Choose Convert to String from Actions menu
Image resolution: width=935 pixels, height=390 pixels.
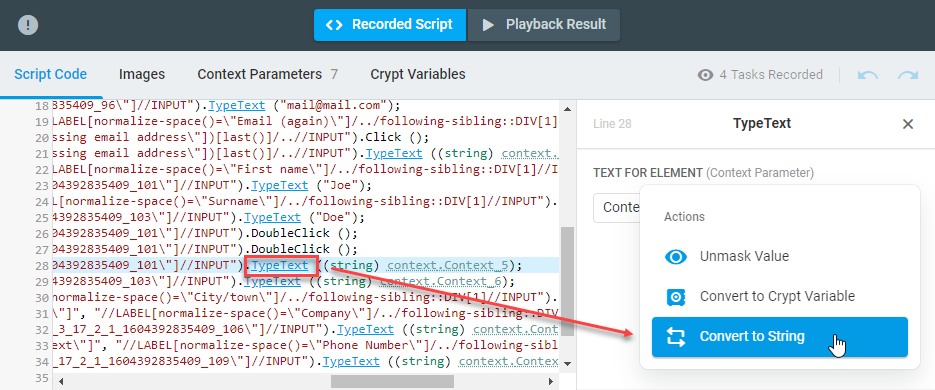click(x=779, y=337)
